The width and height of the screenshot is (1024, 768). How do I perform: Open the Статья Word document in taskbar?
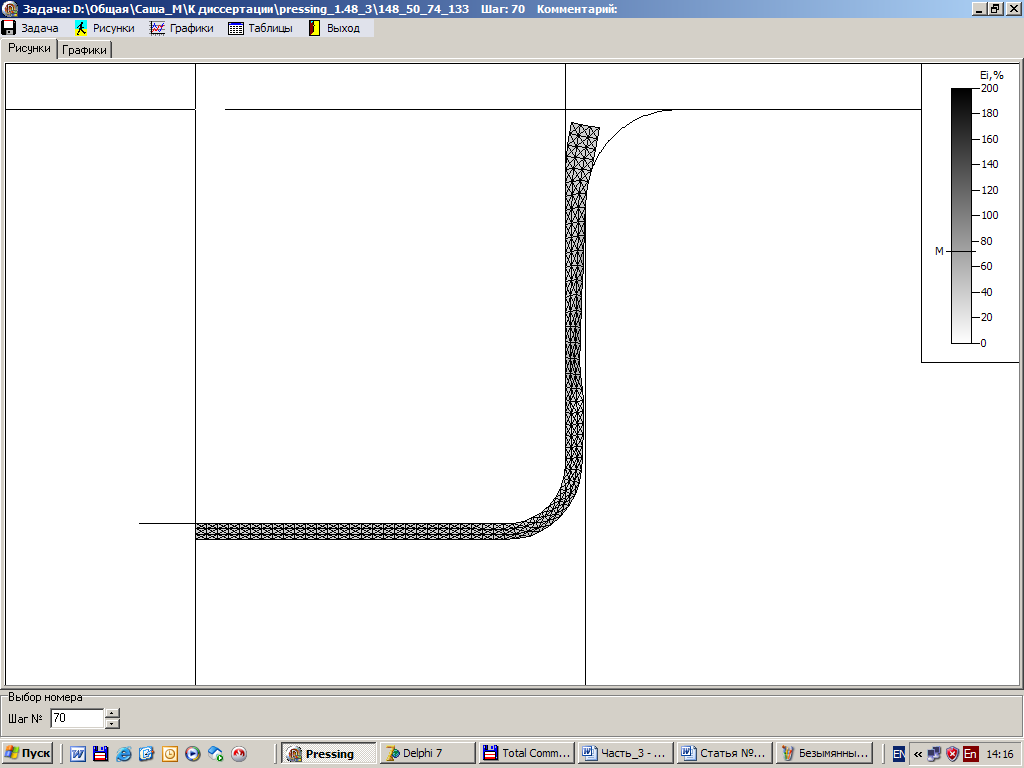coord(724,754)
